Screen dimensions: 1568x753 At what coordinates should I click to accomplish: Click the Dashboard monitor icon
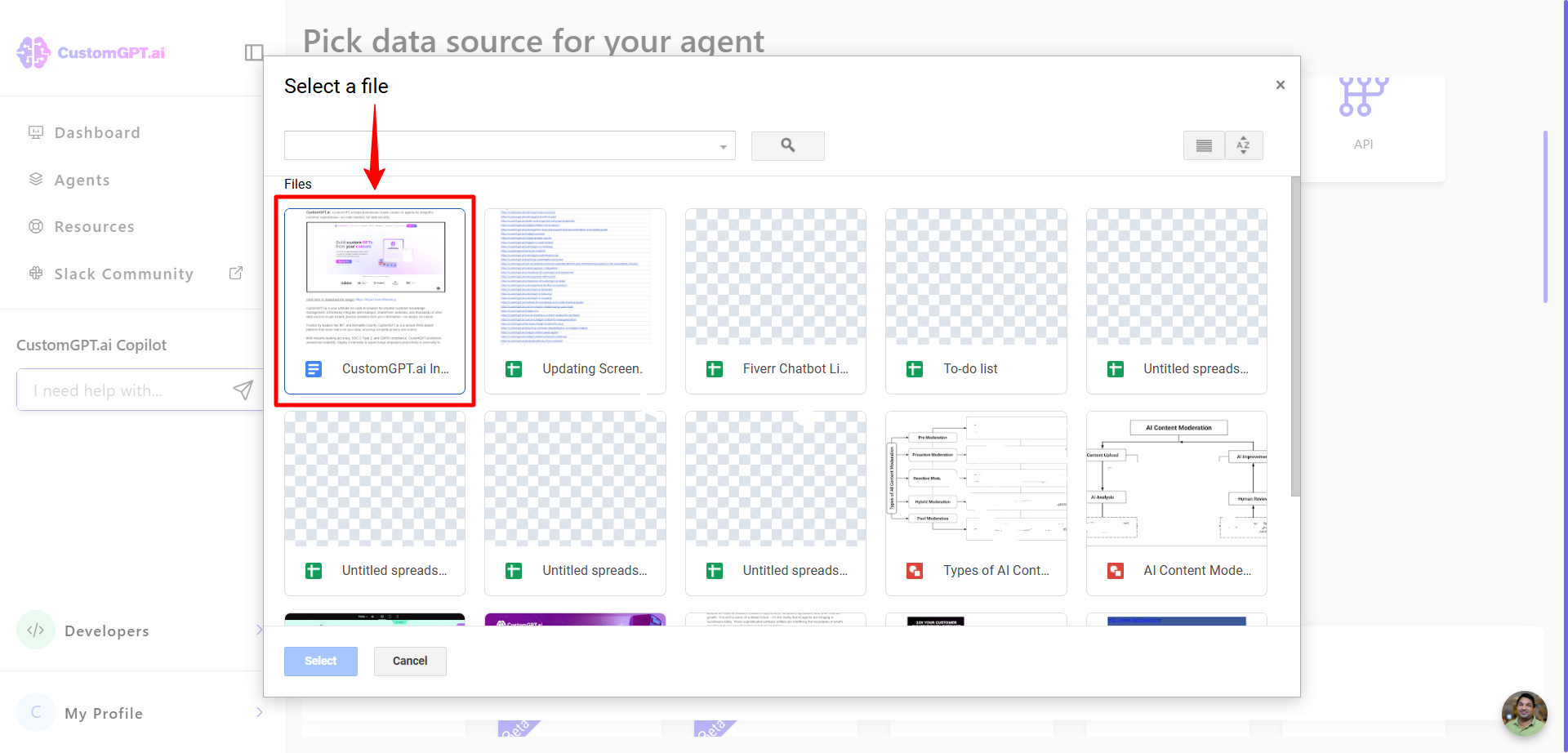[36, 132]
